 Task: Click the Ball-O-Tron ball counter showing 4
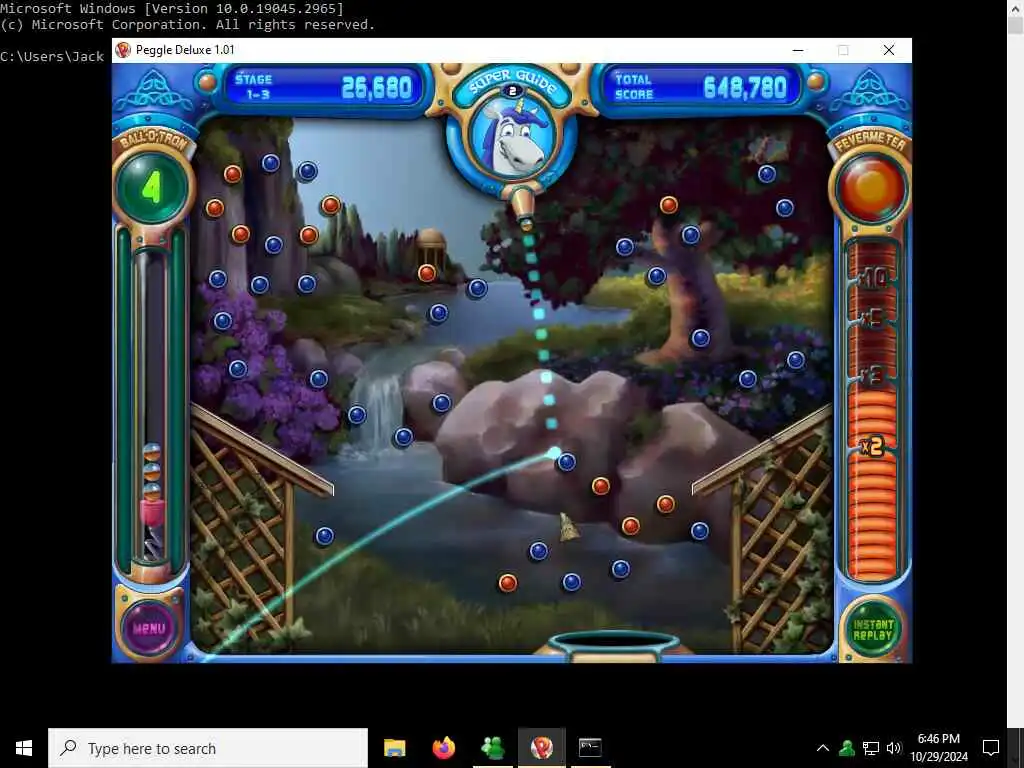tap(152, 187)
